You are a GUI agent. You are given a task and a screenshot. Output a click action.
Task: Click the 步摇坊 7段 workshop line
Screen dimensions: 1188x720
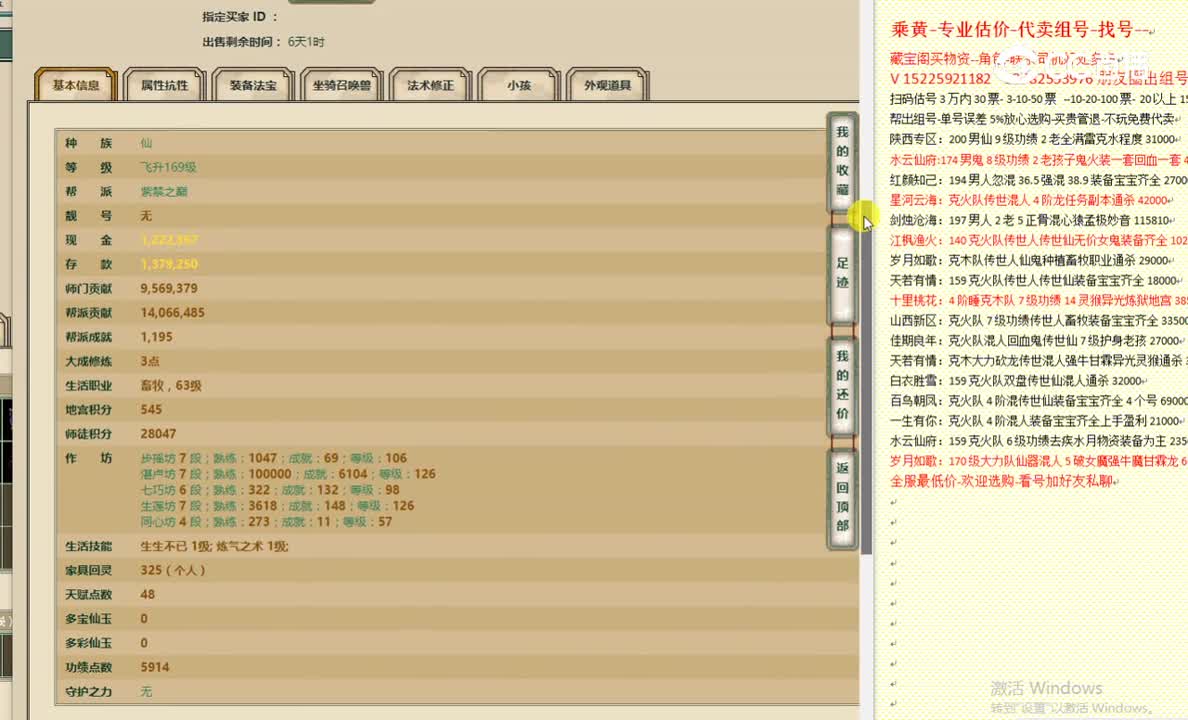coord(274,458)
